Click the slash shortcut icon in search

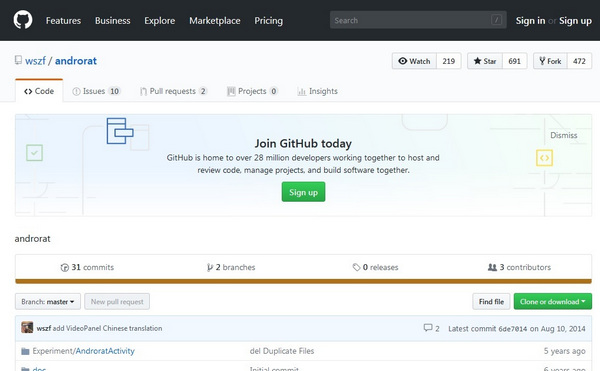[x=496, y=20]
